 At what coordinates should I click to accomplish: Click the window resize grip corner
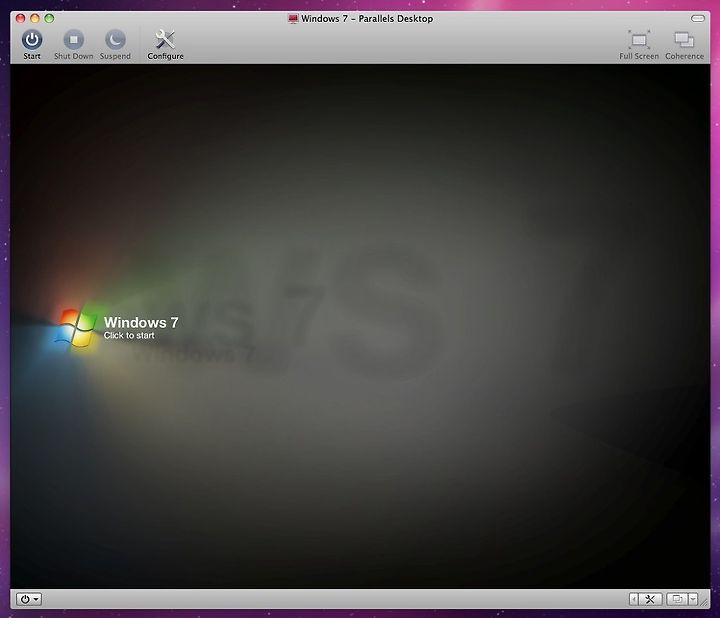click(704, 602)
